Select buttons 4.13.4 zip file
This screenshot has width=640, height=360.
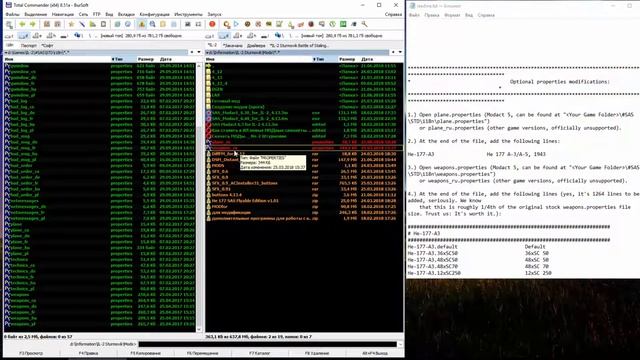click(x=227, y=195)
